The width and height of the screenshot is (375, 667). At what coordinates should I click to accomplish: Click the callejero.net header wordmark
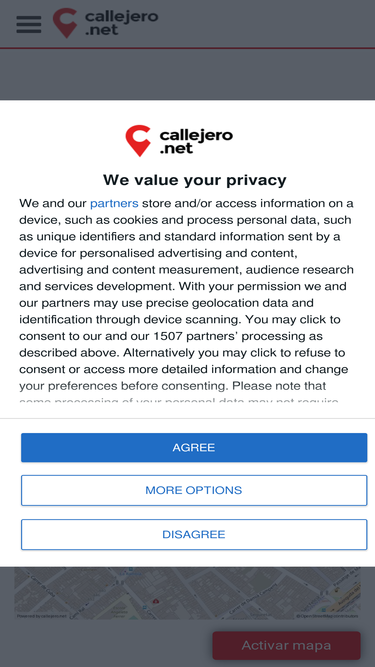coord(121,23)
